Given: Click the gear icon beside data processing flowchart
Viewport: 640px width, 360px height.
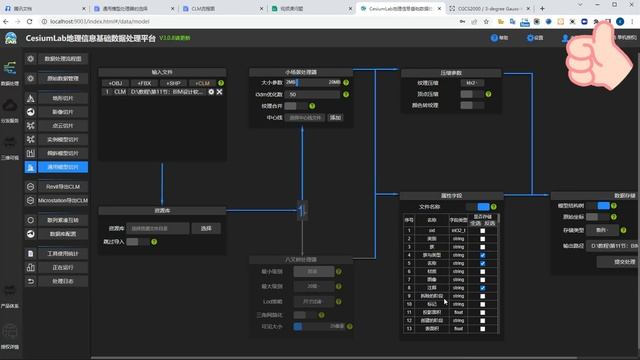Looking at the screenshot, I should (x=31, y=59).
